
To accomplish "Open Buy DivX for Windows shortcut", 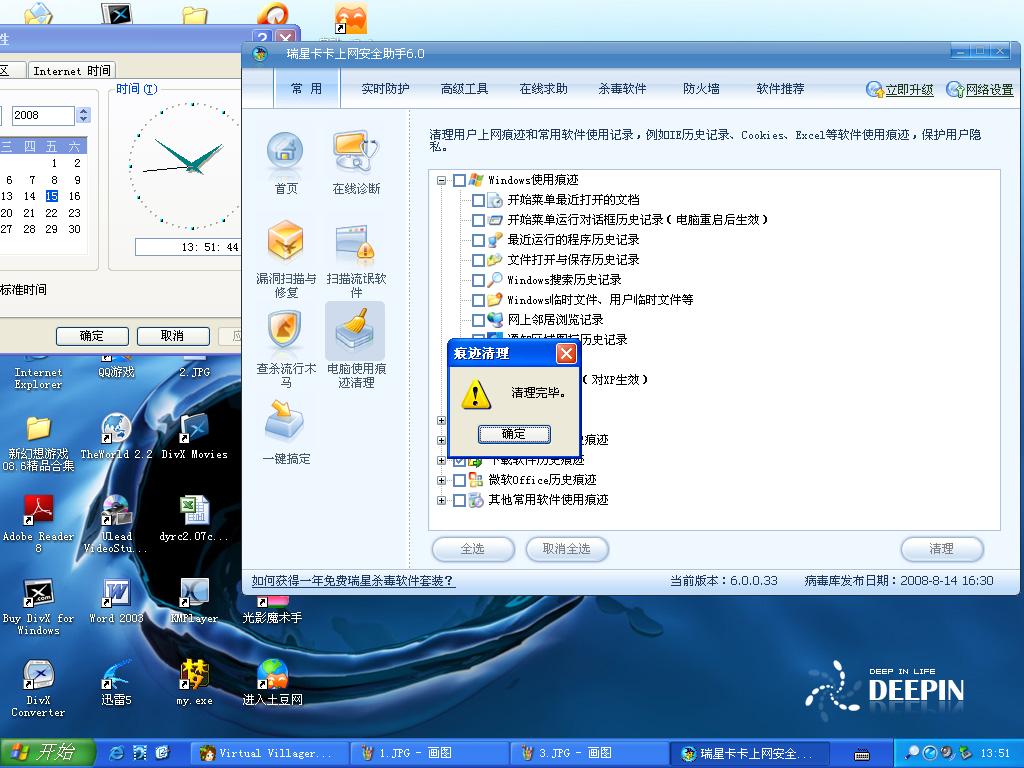I will click(38, 607).
